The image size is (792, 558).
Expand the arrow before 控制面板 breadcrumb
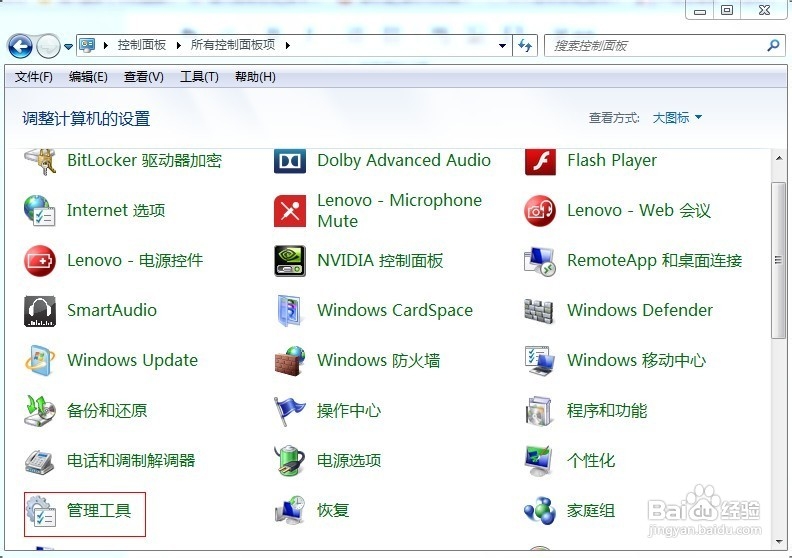click(x=106, y=45)
